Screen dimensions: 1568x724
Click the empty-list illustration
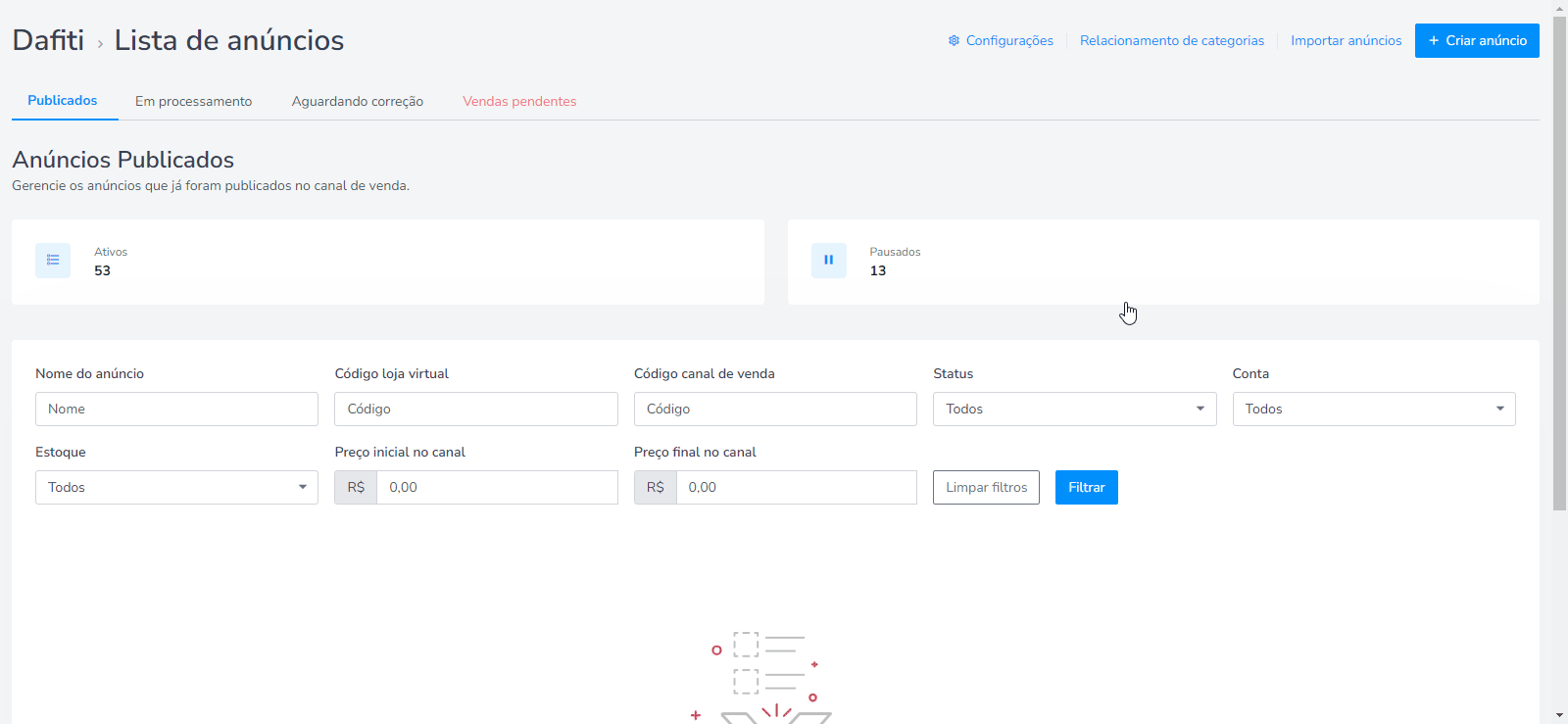click(x=761, y=676)
